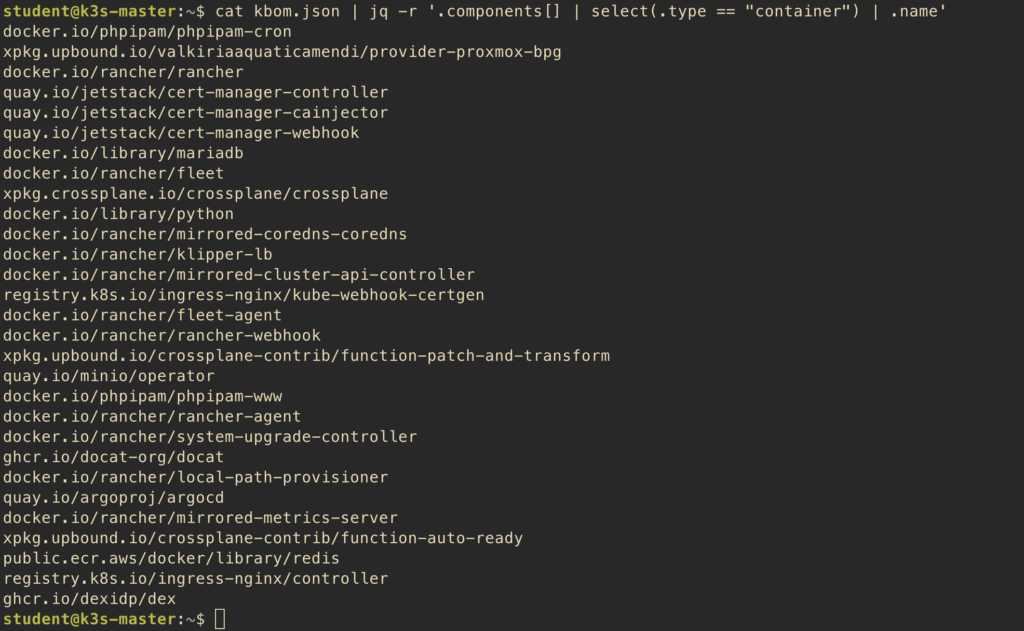Click the docker.io/library/mariadb line
This screenshot has width=1024, height=631.
123,153
